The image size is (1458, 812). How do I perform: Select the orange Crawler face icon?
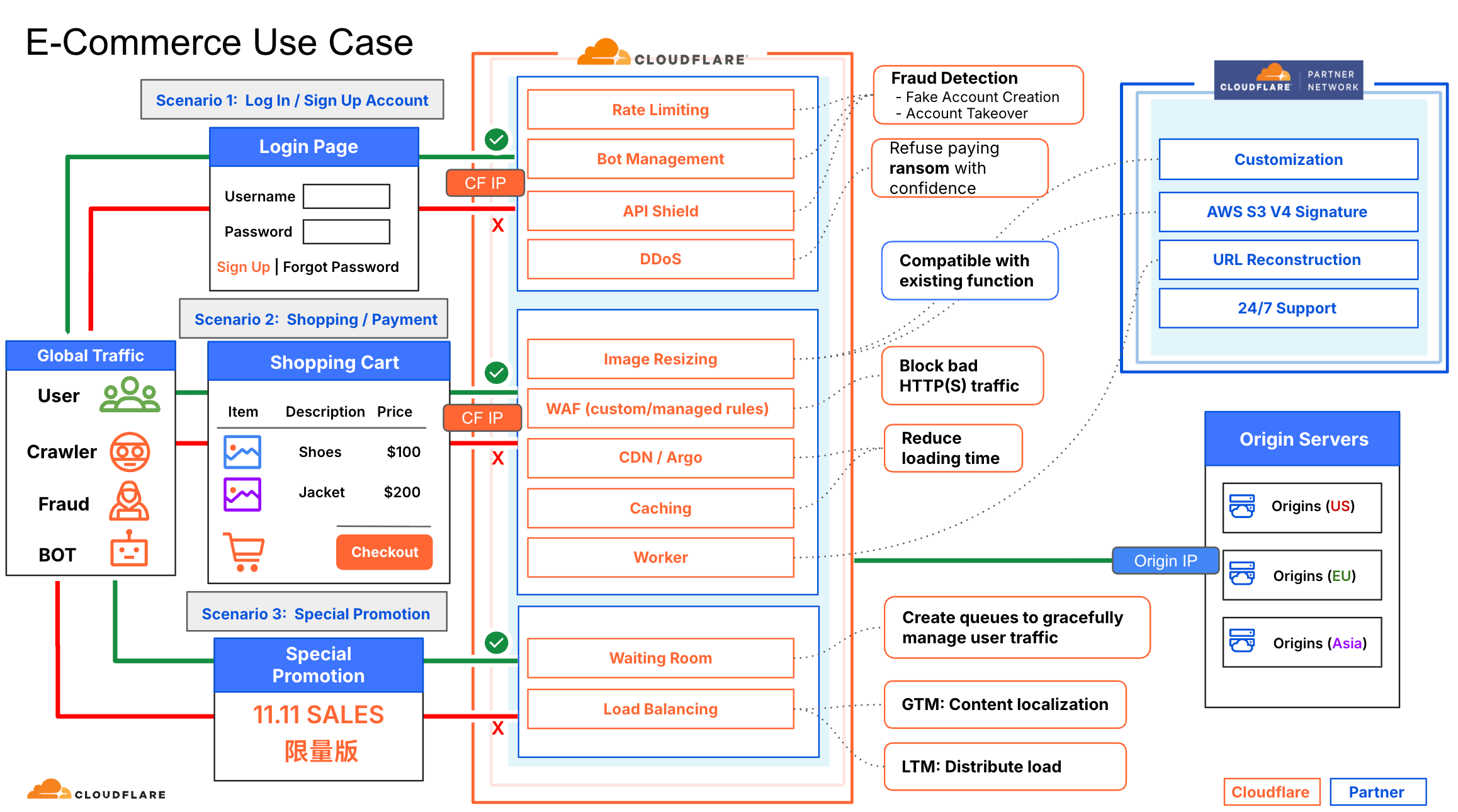[130, 452]
